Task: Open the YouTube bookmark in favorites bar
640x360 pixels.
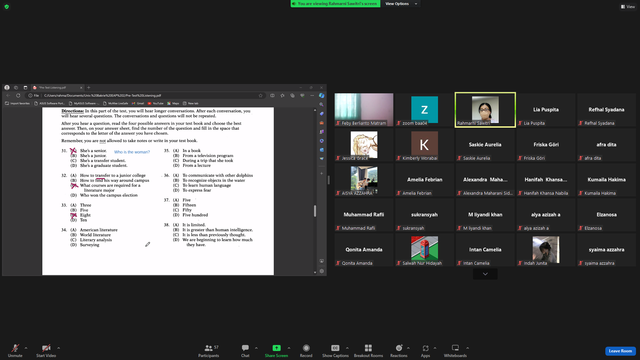Action: coord(156,103)
